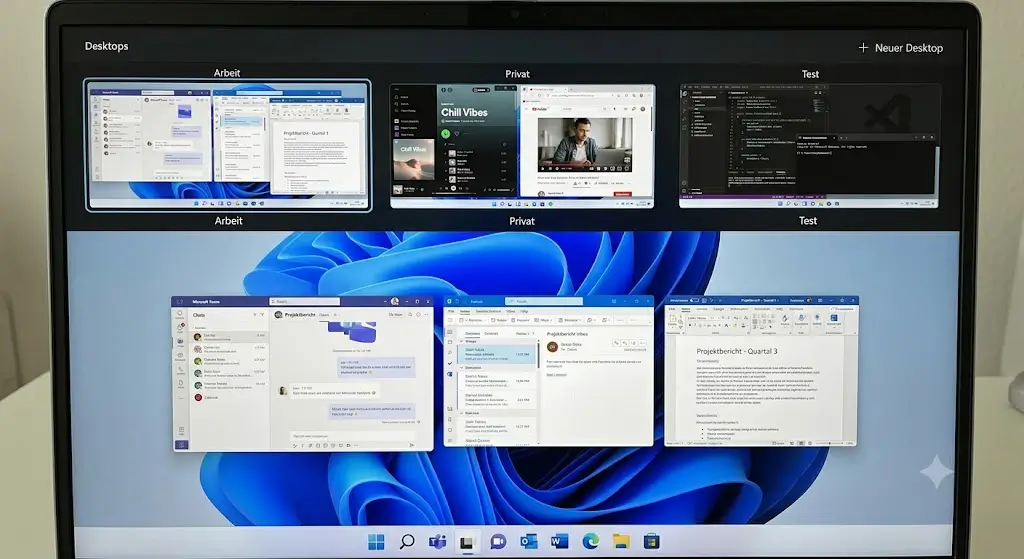The height and width of the screenshot is (559, 1024).
Task: Click the Word save icon
Action: point(703,300)
